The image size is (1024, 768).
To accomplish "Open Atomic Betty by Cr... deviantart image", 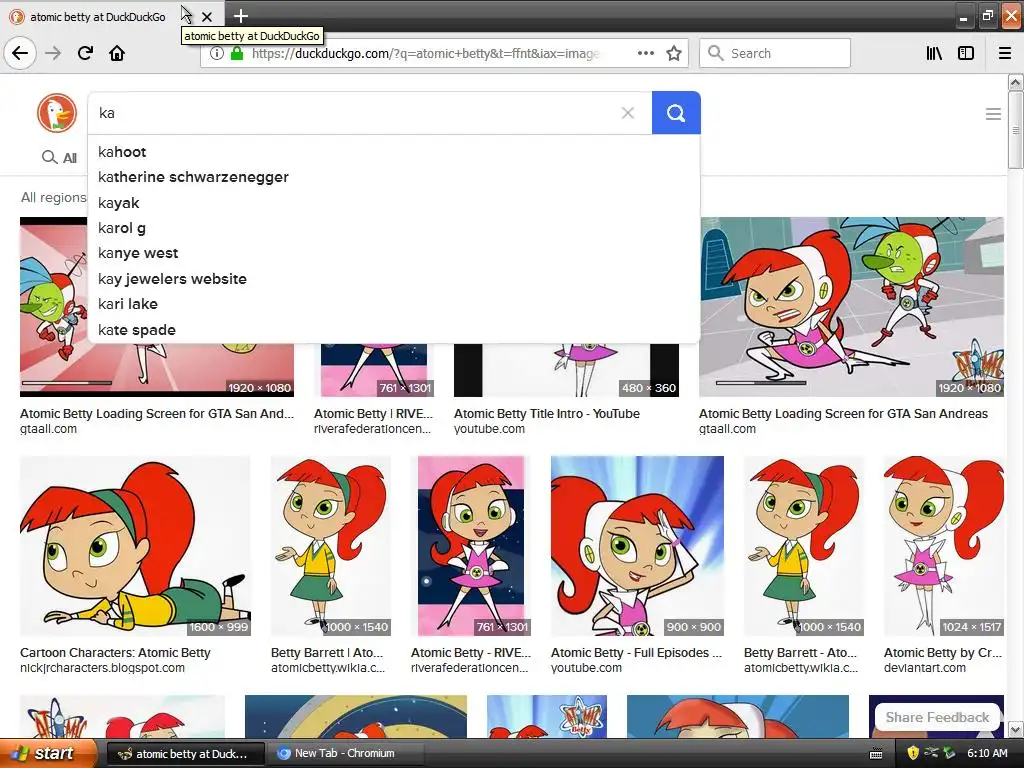I will [944, 546].
